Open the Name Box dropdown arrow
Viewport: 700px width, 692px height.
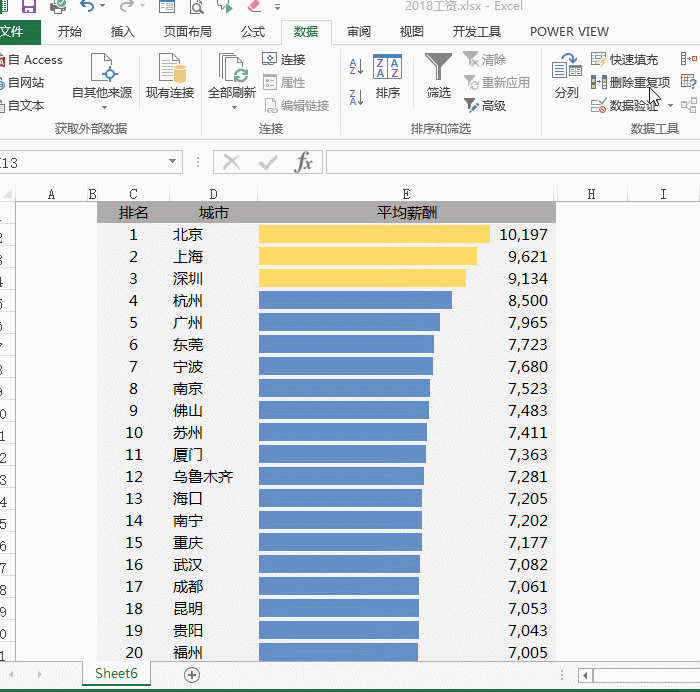(x=173, y=162)
